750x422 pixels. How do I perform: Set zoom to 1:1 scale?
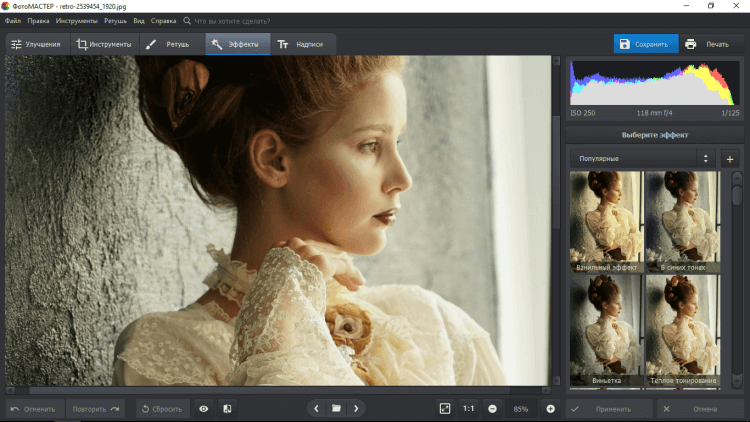(x=469, y=409)
